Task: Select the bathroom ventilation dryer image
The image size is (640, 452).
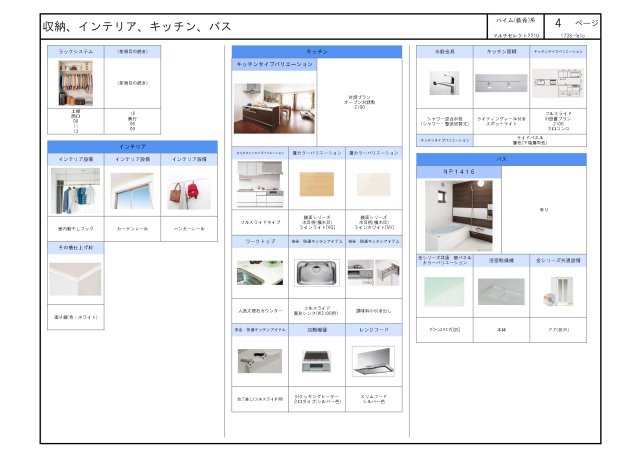Action: click(x=501, y=291)
